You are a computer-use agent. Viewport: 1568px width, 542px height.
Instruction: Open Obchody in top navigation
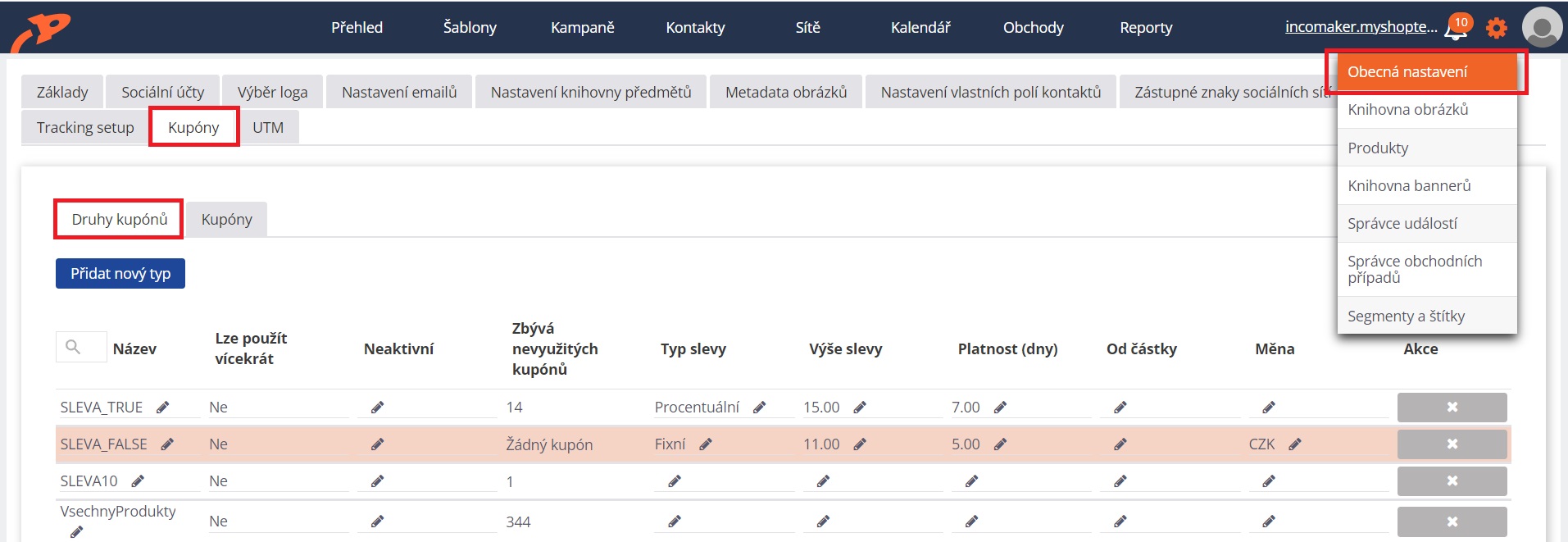click(x=1033, y=27)
